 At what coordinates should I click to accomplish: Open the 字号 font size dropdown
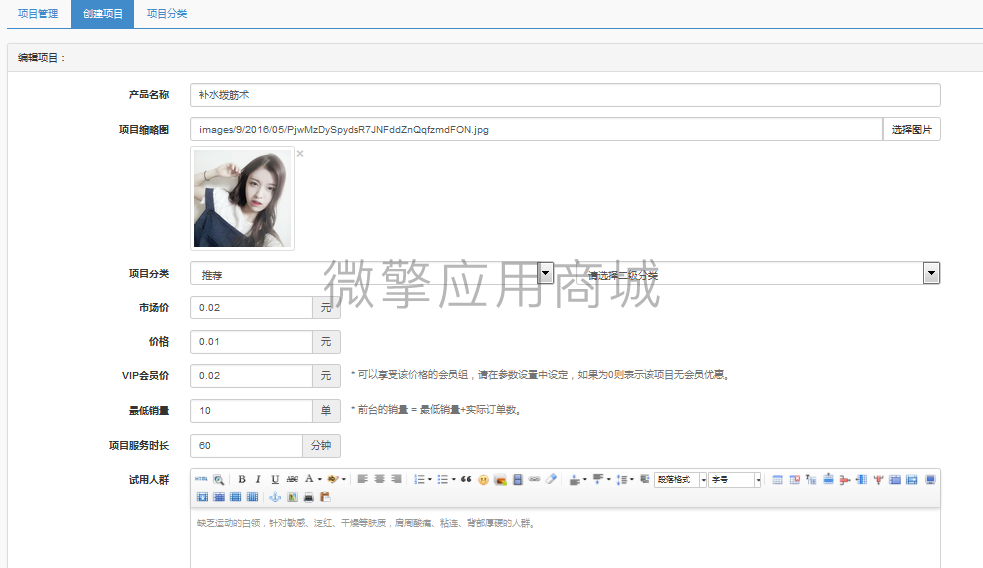[735, 480]
